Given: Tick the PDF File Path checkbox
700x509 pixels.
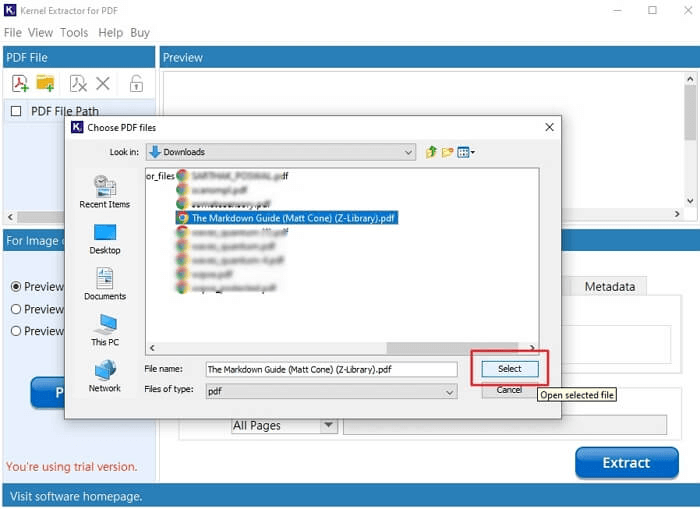Looking at the screenshot, I should click(x=16, y=111).
